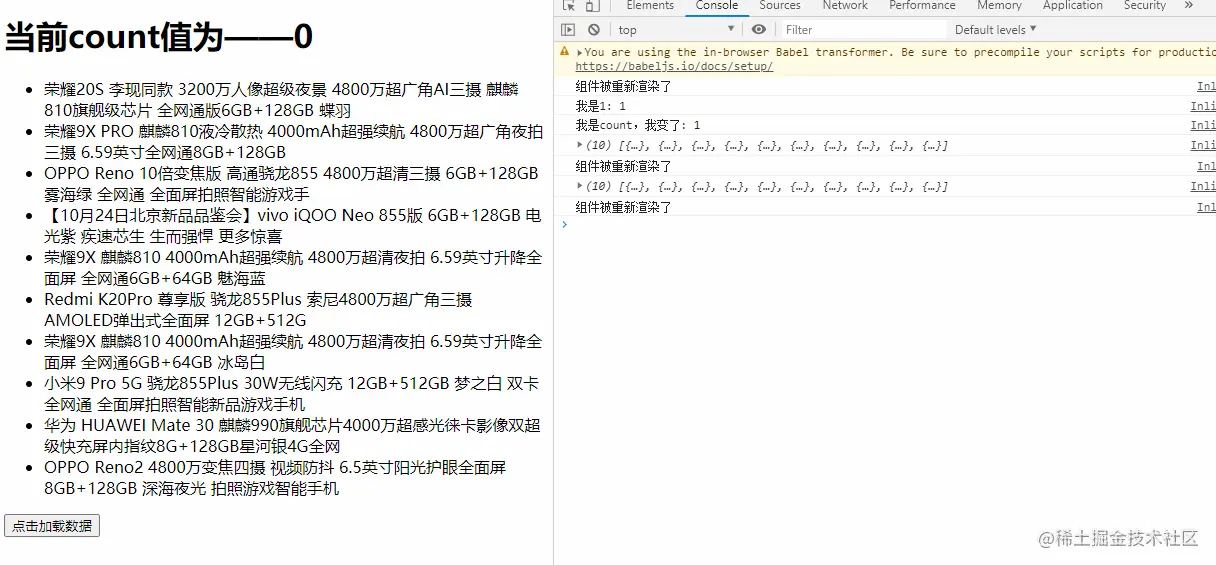Expand the Babel transformer warning message

[x=580, y=52]
